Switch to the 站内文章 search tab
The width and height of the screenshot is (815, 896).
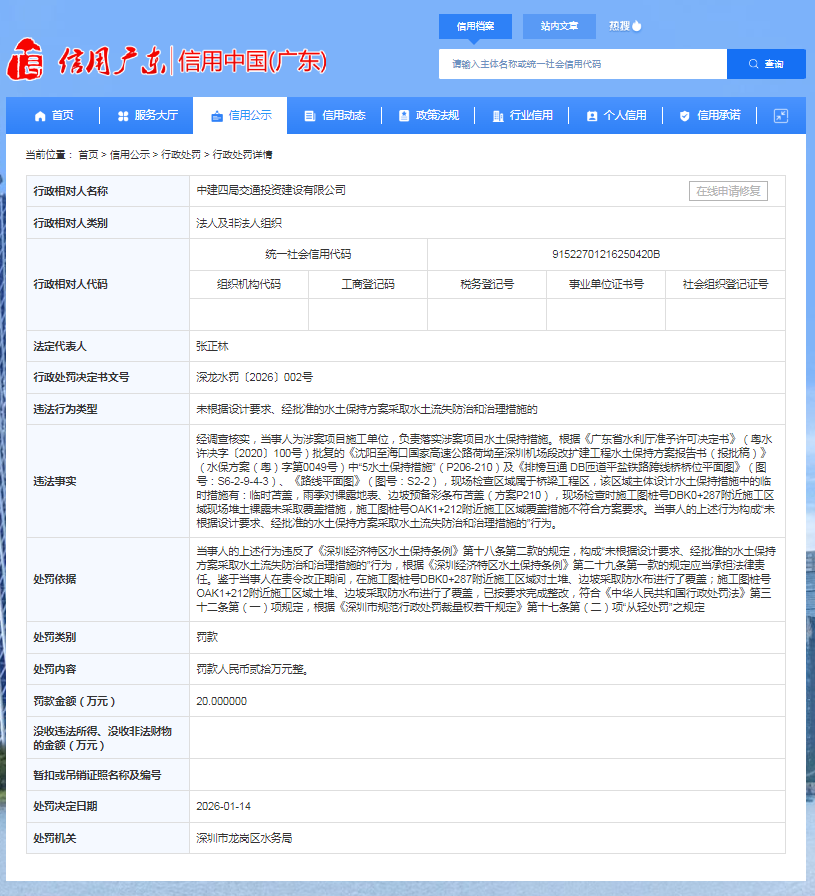coord(559,26)
